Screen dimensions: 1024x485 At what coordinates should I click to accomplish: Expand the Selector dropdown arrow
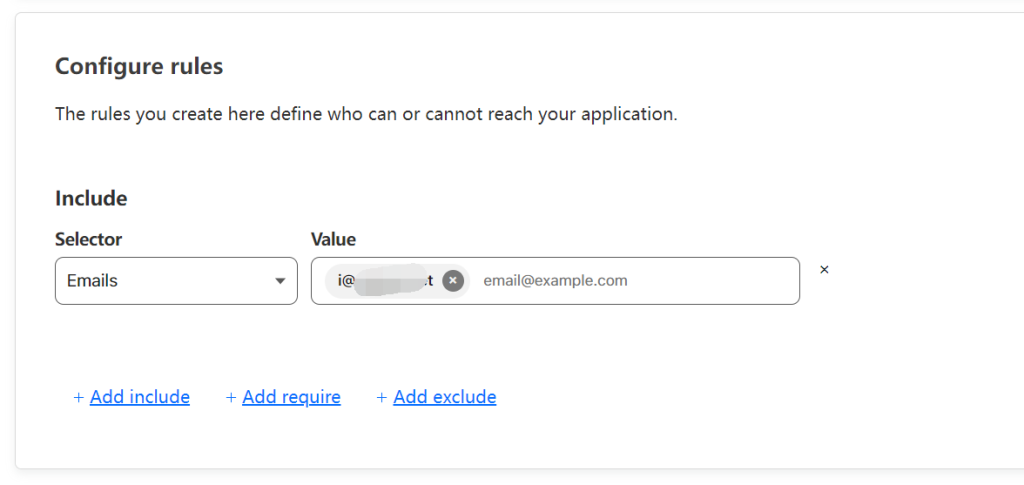(280, 281)
